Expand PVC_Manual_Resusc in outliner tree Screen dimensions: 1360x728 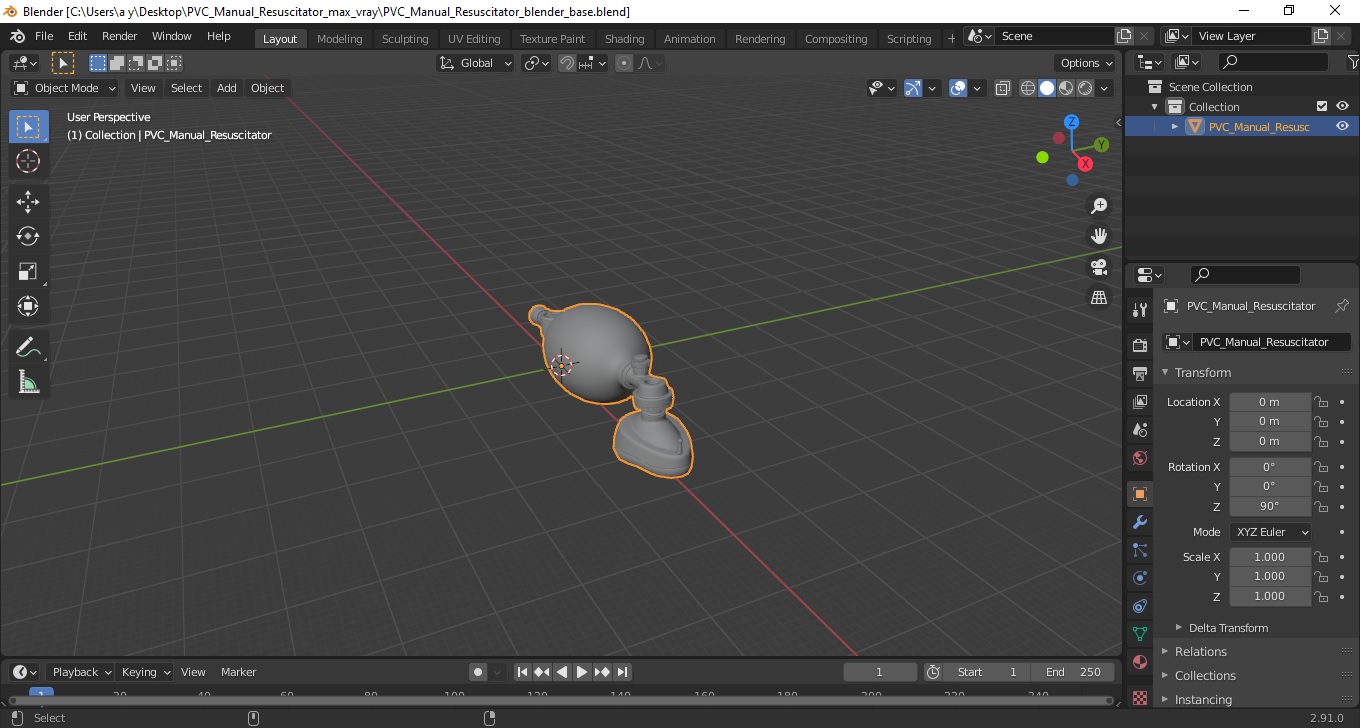(x=1175, y=126)
